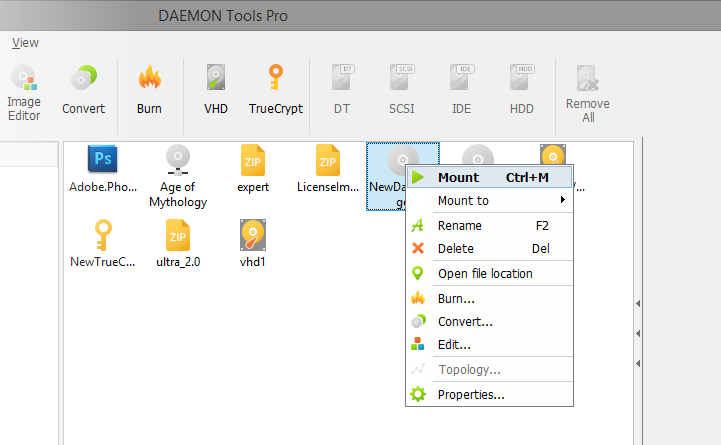Viewport: 721px width, 445px height.
Task: Click the Convert toolbar icon
Action: (83, 92)
